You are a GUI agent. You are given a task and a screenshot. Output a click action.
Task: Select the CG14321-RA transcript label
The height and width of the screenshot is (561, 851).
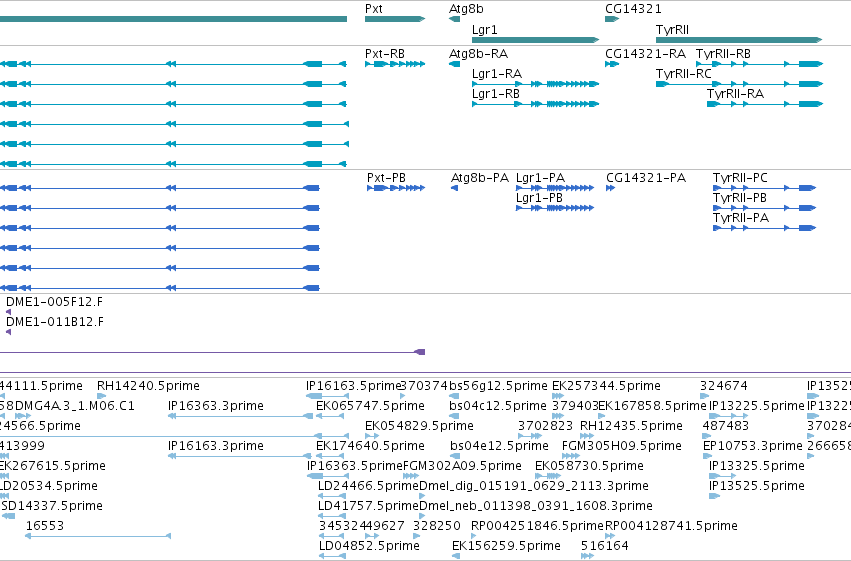click(645, 54)
